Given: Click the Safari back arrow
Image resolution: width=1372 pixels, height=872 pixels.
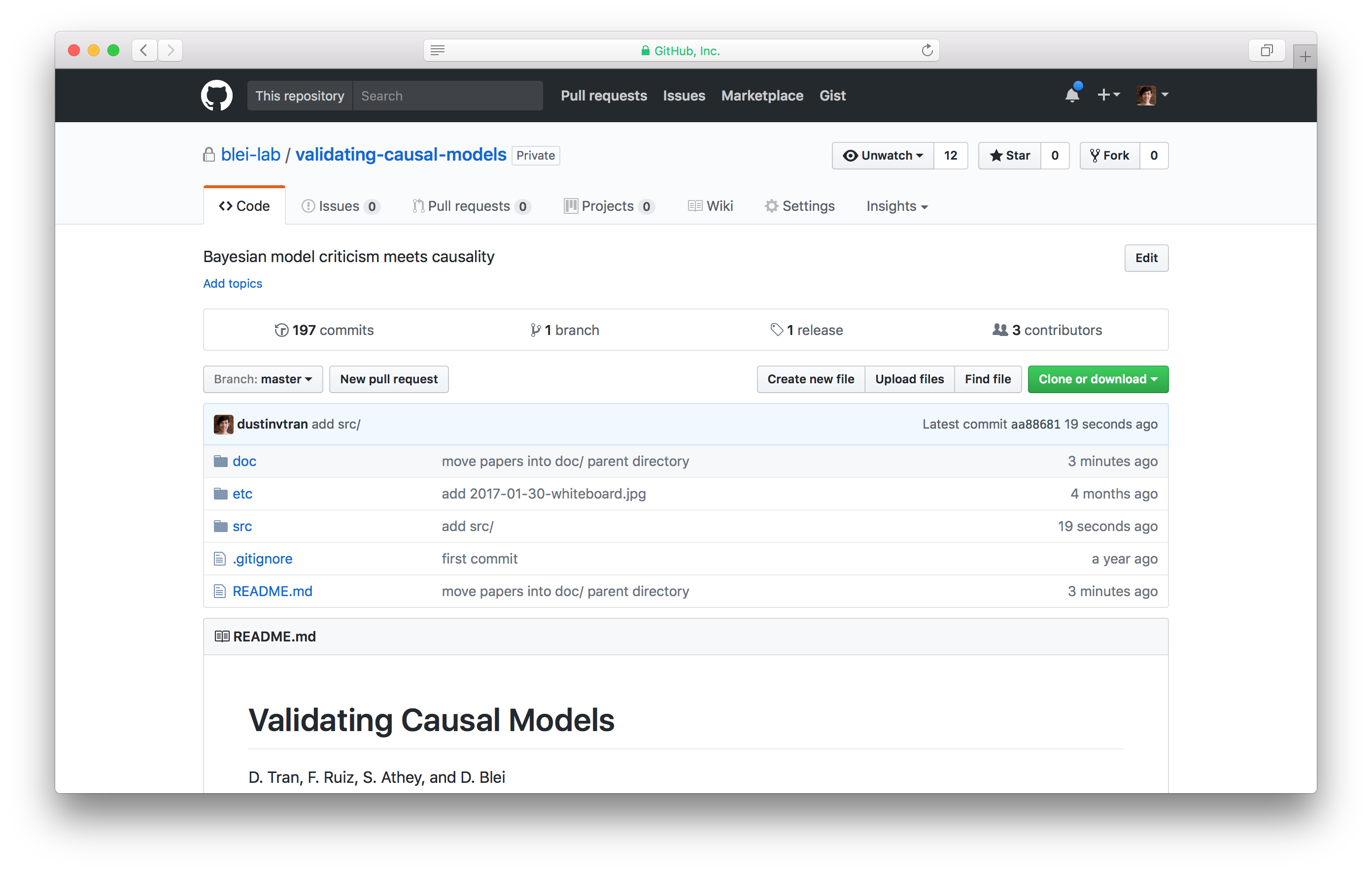Looking at the screenshot, I should [x=144, y=50].
